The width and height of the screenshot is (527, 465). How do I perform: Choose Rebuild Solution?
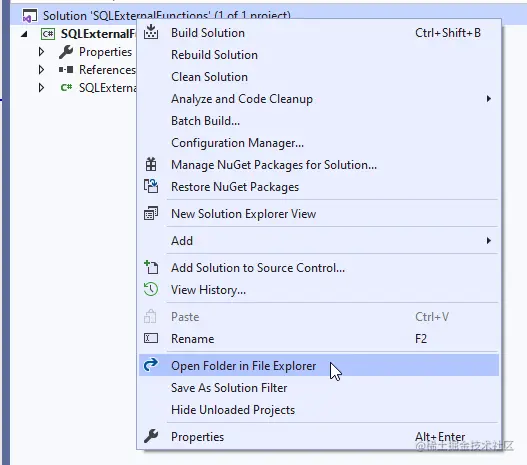[x=319, y=55]
